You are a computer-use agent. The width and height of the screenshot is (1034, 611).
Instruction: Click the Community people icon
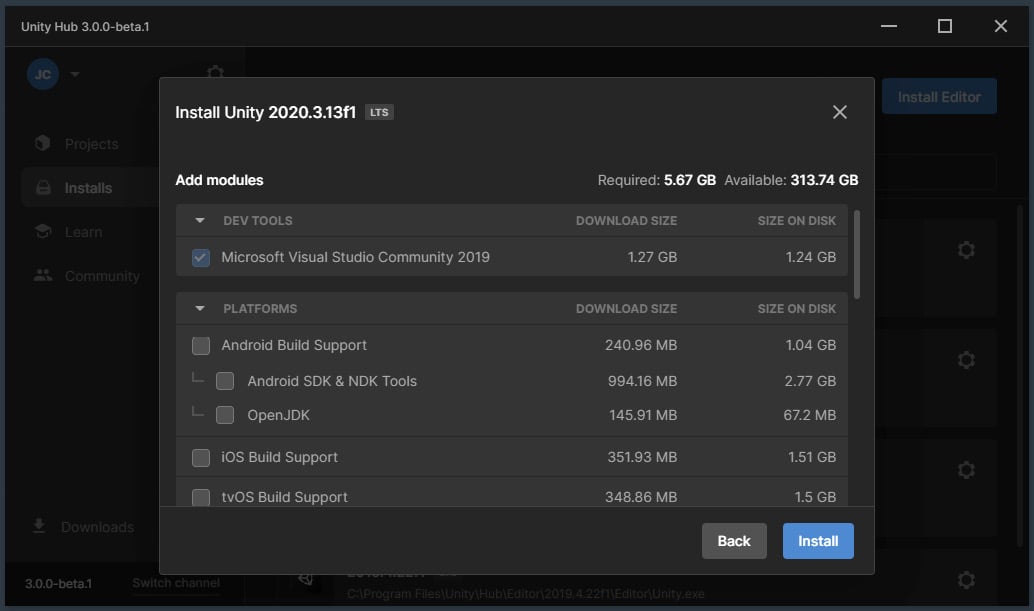tap(43, 276)
